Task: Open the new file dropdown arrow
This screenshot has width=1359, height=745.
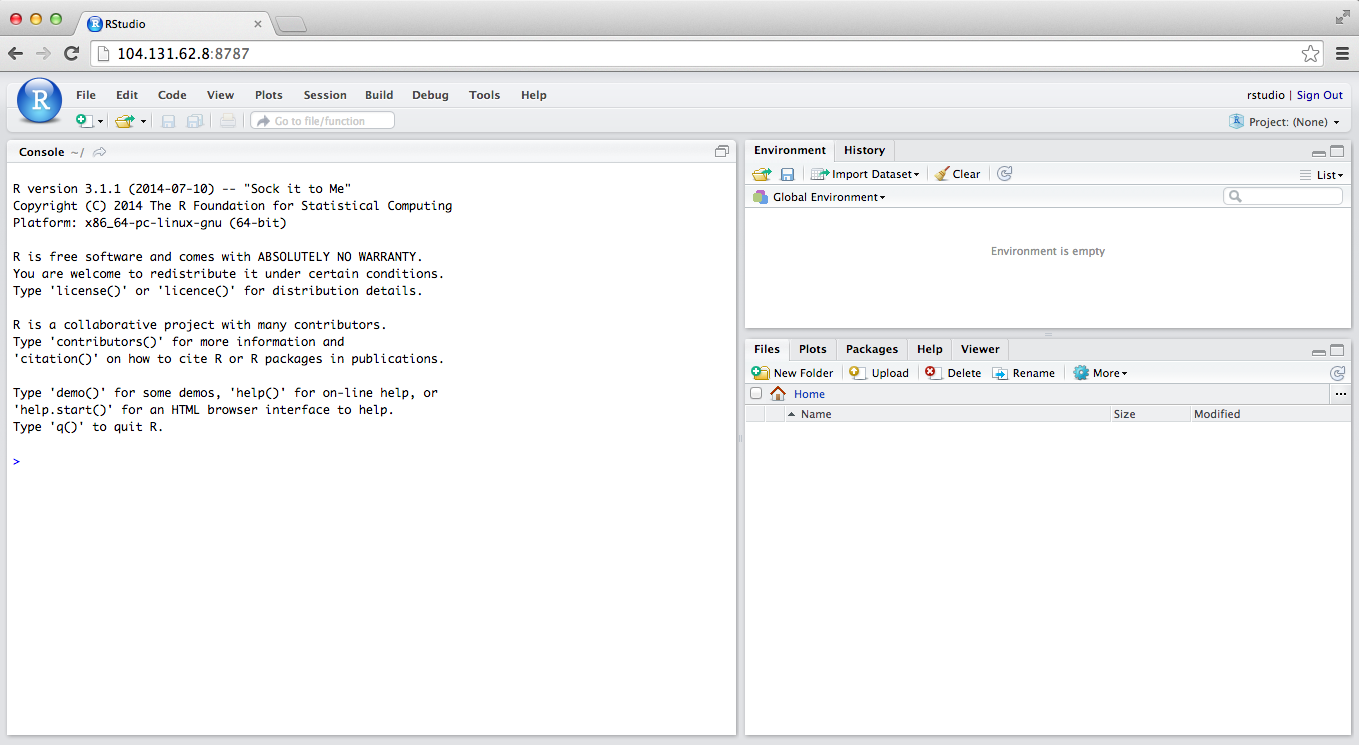Action: (x=100, y=122)
